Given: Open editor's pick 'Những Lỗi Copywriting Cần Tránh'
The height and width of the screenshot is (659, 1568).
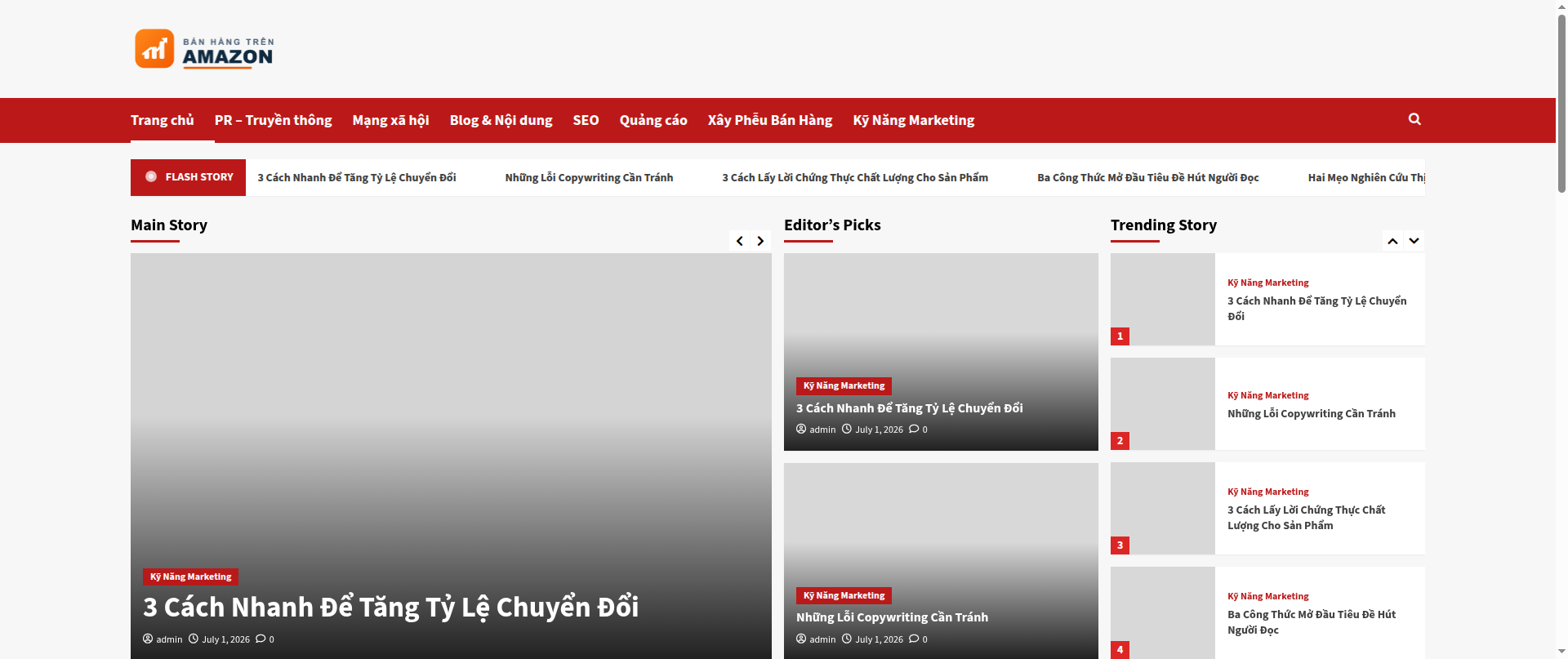Looking at the screenshot, I should point(892,617).
